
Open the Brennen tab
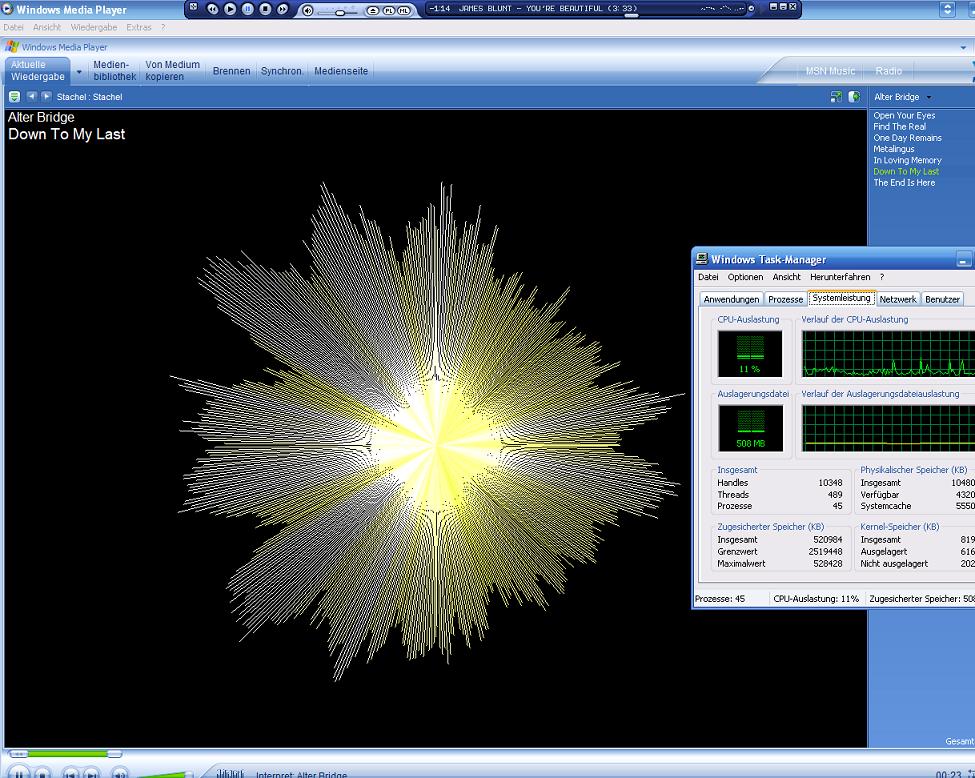[231, 71]
